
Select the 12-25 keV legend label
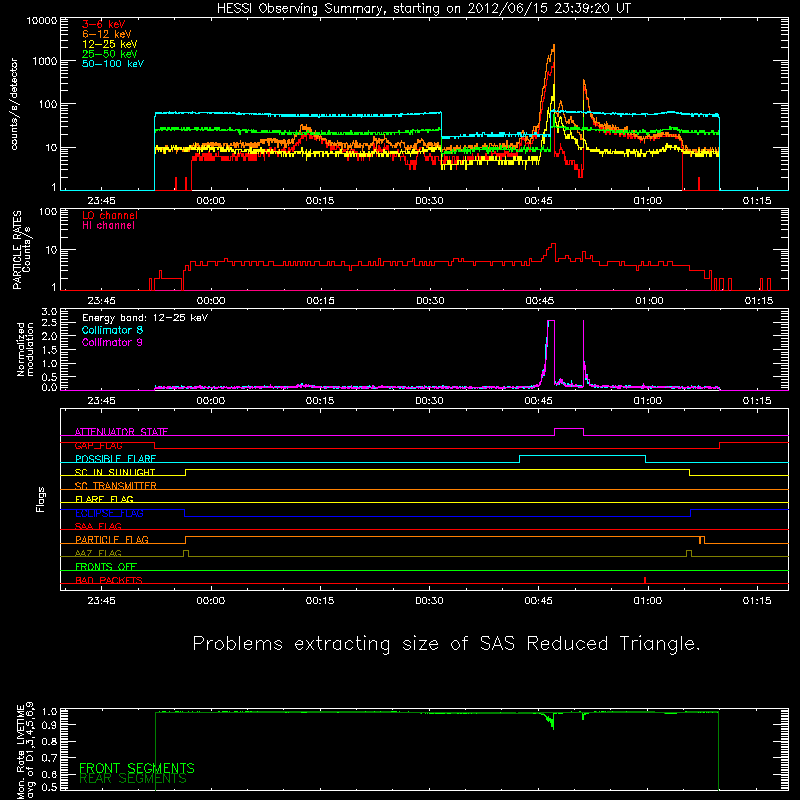point(110,44)
